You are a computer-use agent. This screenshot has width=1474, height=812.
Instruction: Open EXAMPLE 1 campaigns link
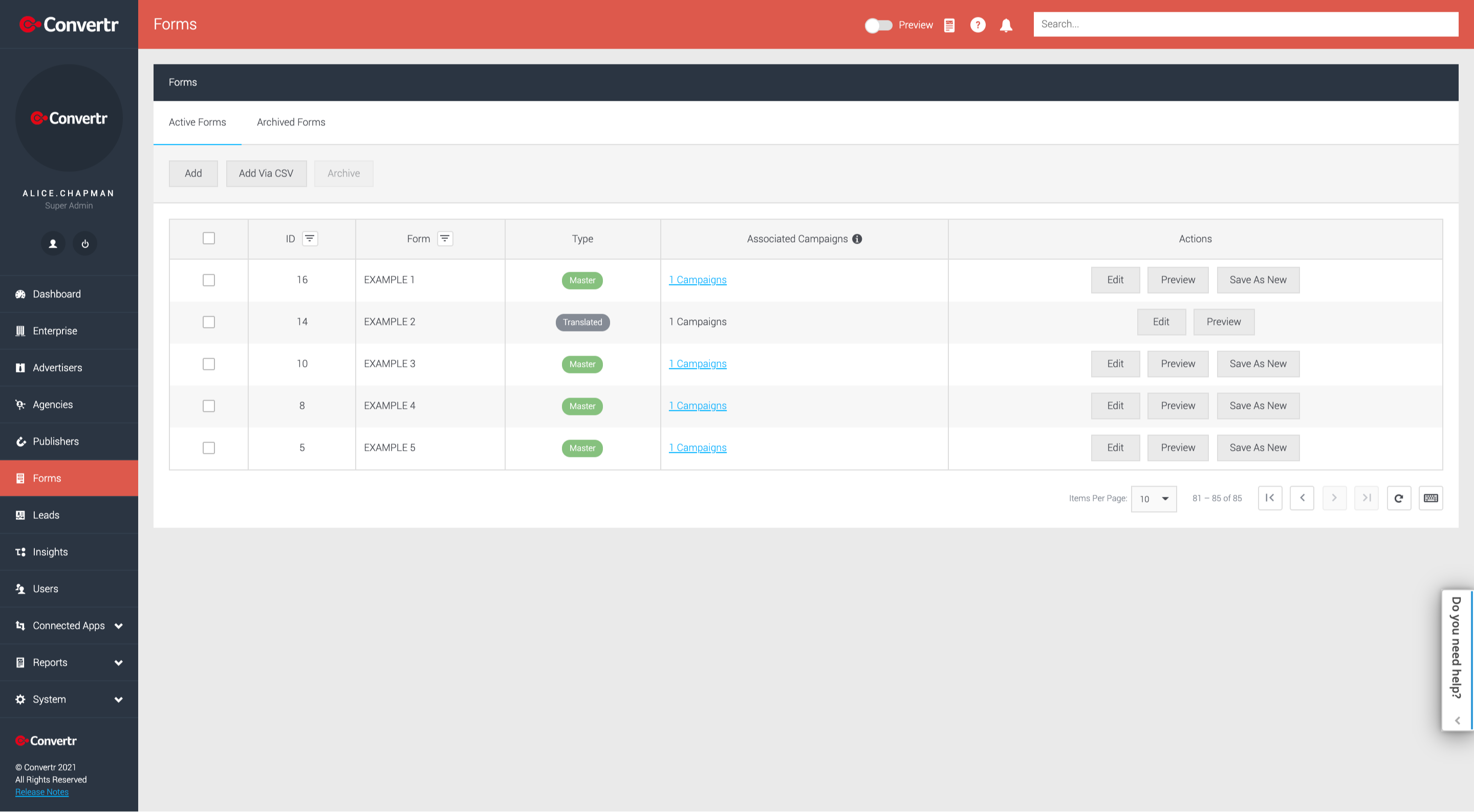click(x=698, y=280)
